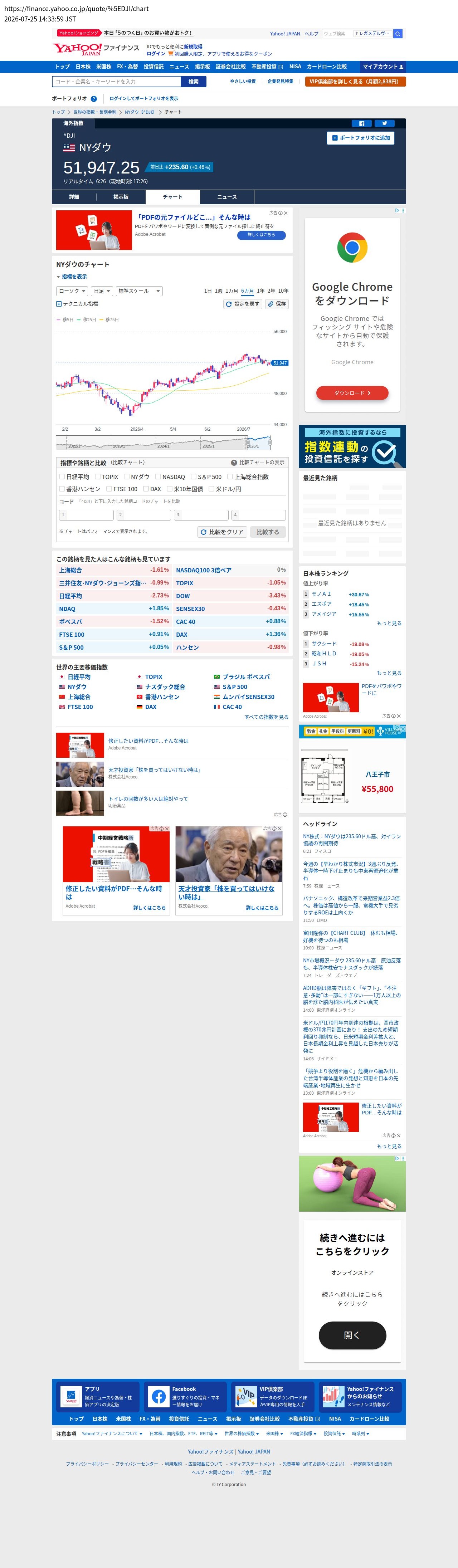
Task: Click the Google Chrome logo in ad
Action: pyautogui.click(x=352, y=247)
